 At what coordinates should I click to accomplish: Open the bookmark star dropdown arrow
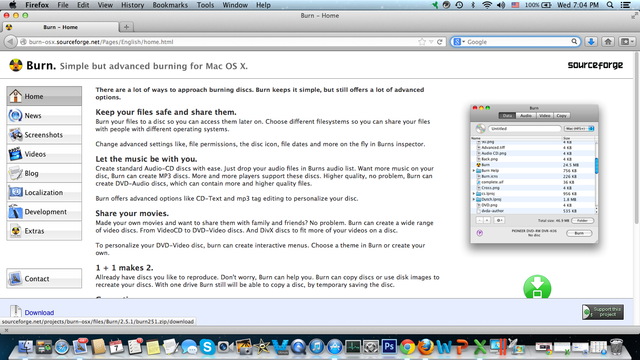[x=431, y=42]
